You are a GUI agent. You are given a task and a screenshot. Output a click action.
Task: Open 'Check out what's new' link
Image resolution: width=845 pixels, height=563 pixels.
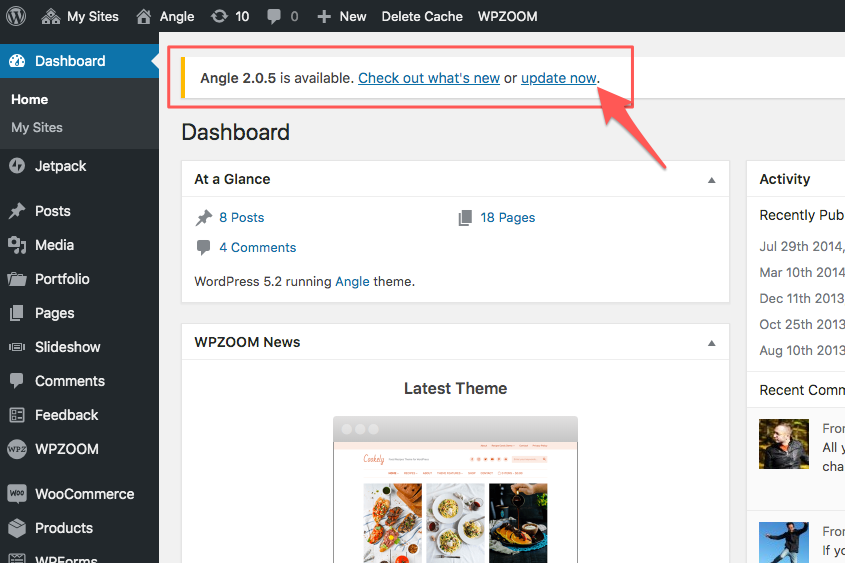[x=428, y=78]
